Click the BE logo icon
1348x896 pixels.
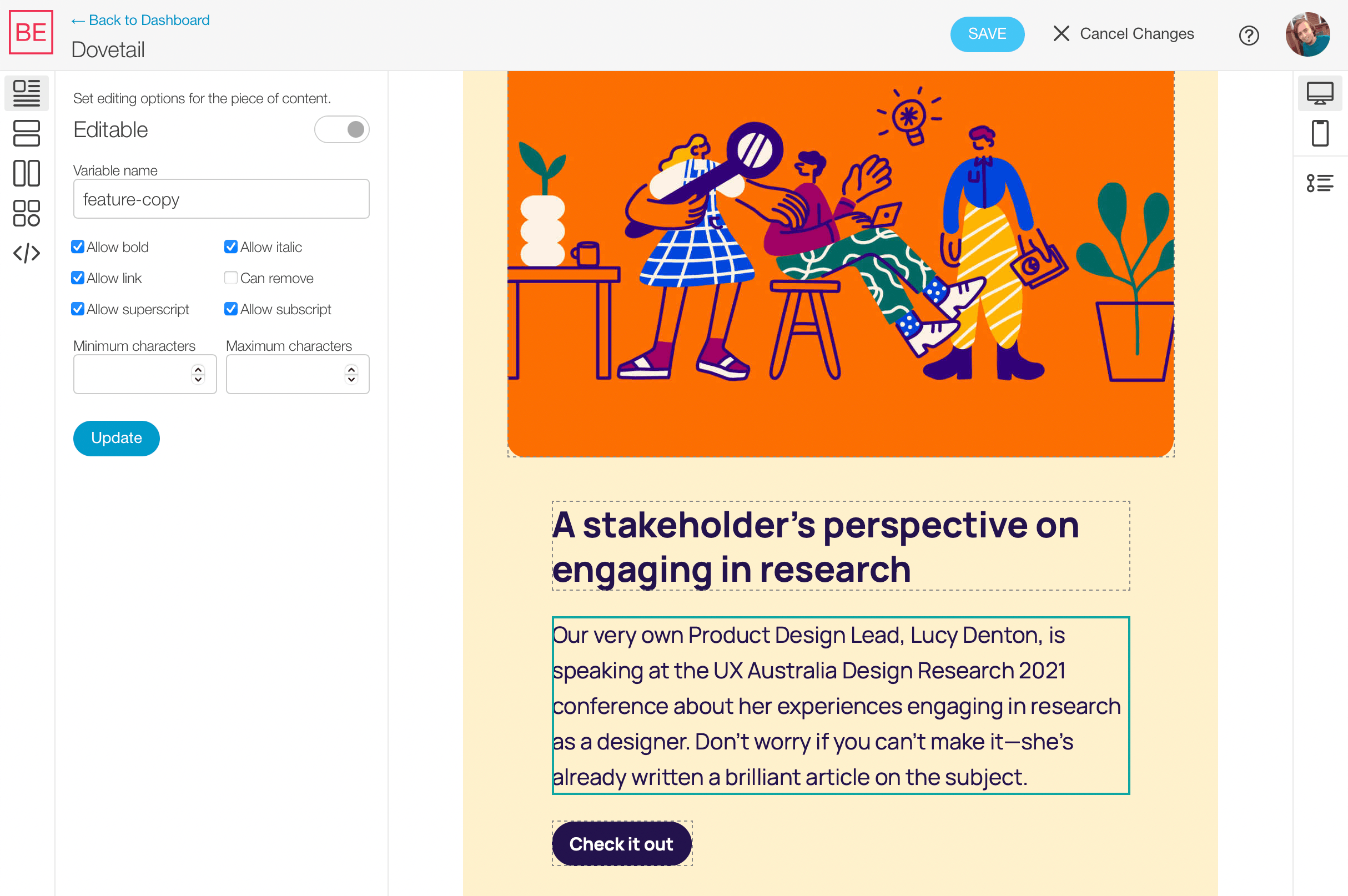[x=31, y=33]
